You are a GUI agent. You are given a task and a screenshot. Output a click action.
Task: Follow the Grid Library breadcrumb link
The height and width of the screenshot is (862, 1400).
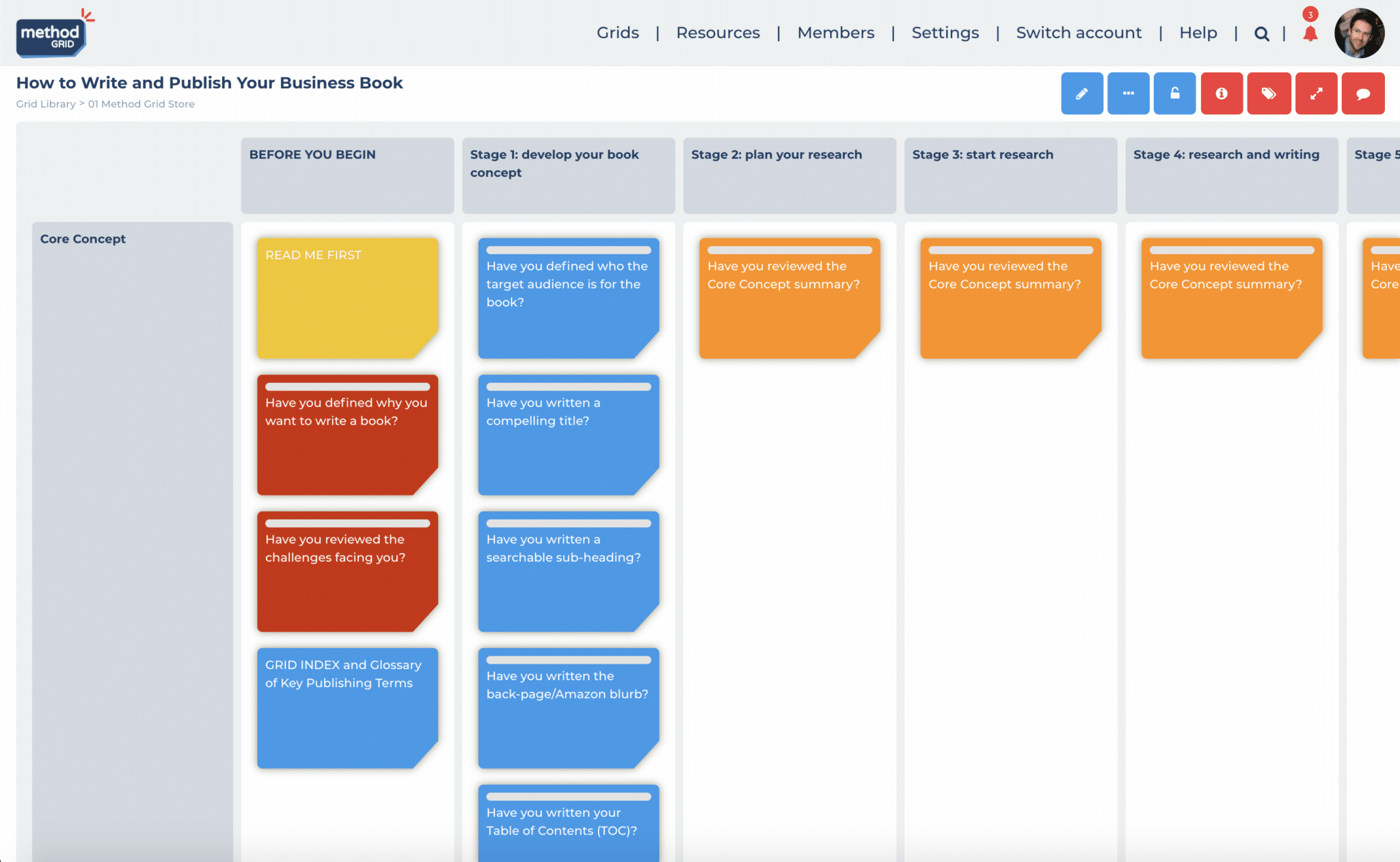click(x=46, y=104)
